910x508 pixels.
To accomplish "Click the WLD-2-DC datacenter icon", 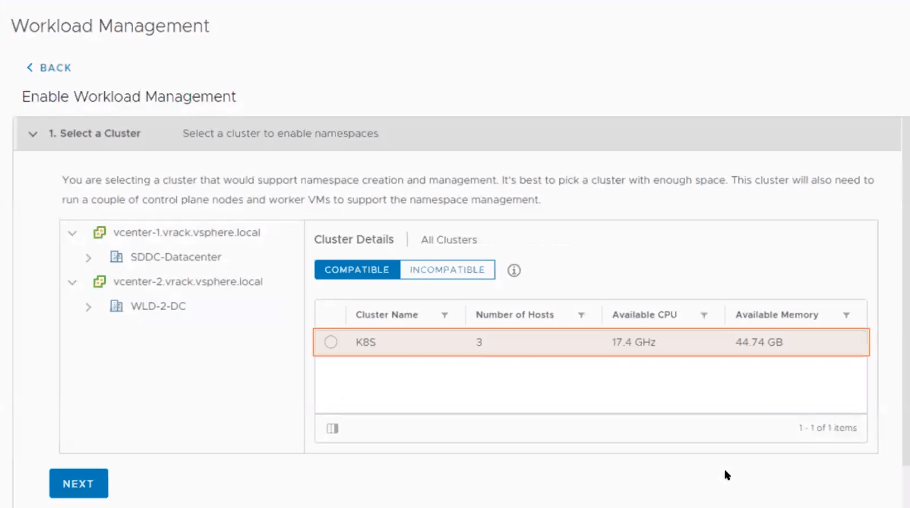I will [x=116, y=306].
